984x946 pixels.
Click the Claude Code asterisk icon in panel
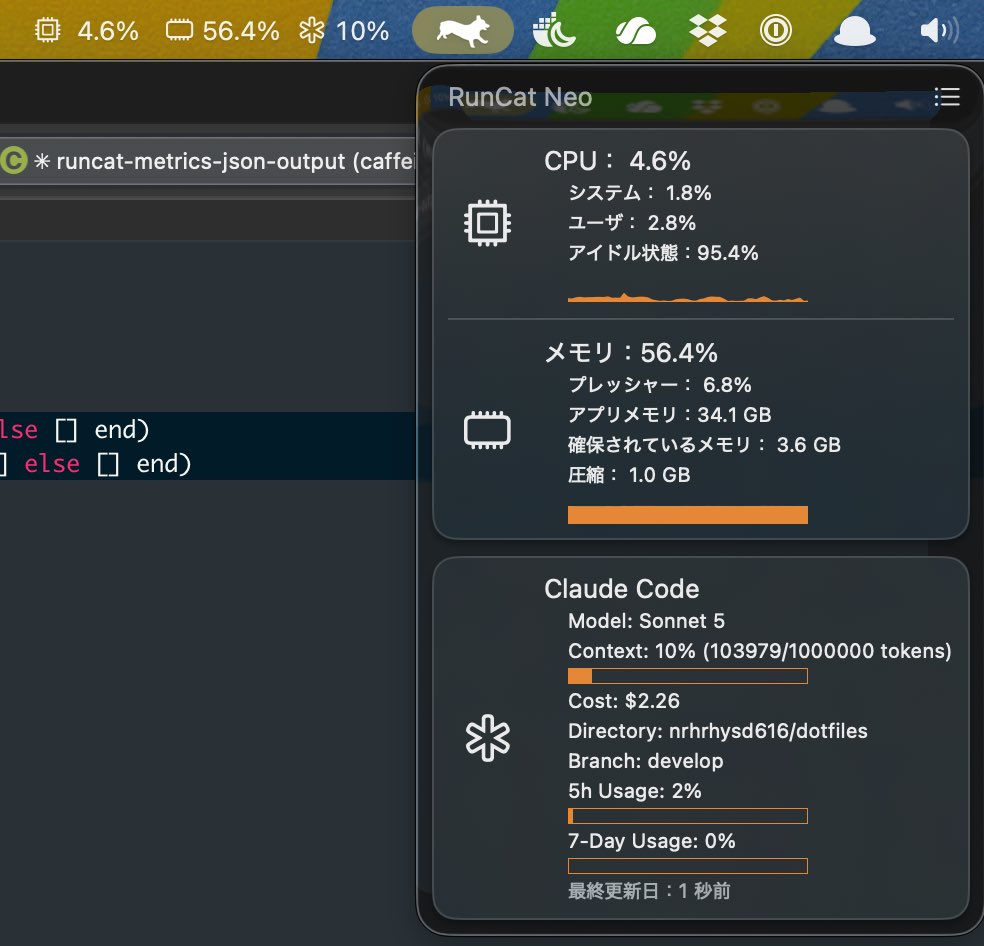[x=488, y=738]
